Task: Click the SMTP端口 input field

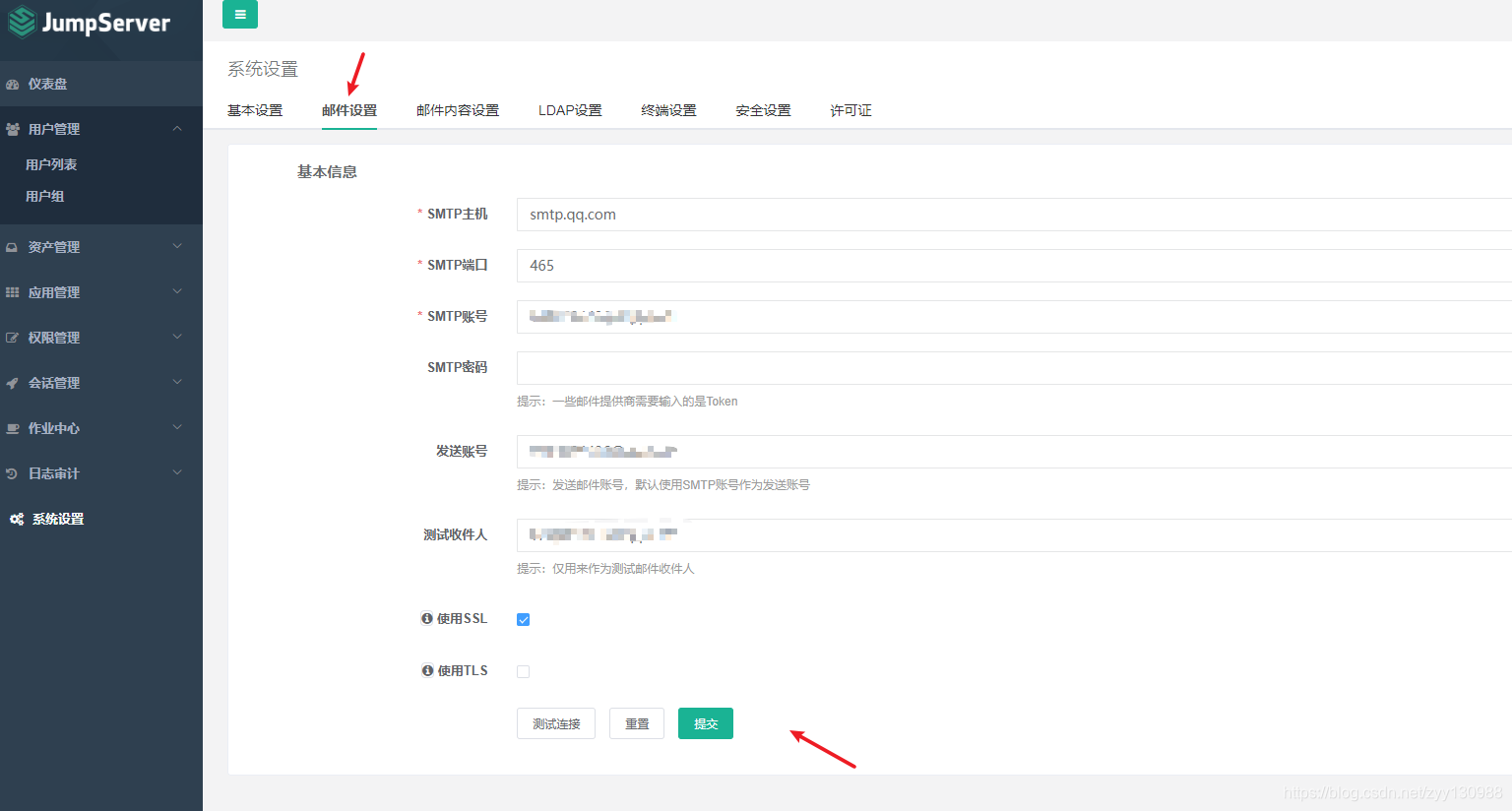Action: 1014,266
